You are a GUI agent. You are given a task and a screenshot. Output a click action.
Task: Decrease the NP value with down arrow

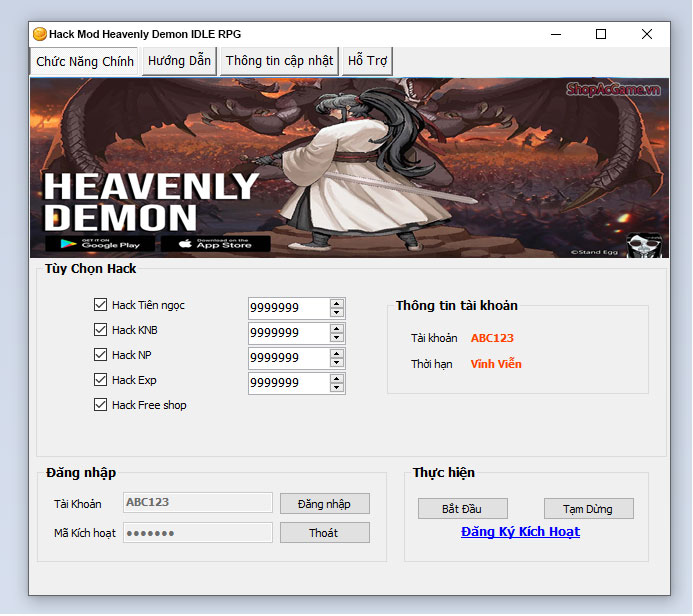tap(337, 363)
